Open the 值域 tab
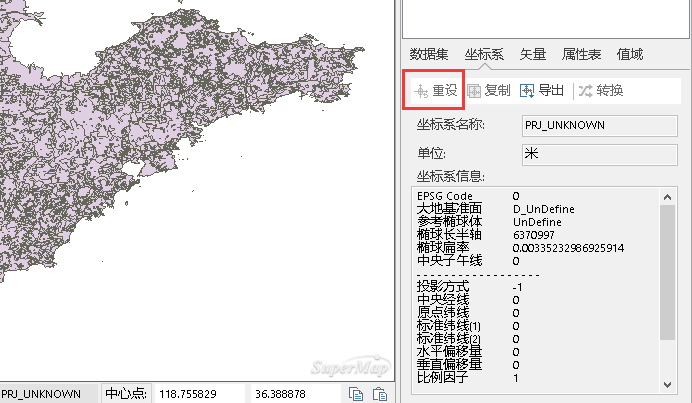 [630, 55]
